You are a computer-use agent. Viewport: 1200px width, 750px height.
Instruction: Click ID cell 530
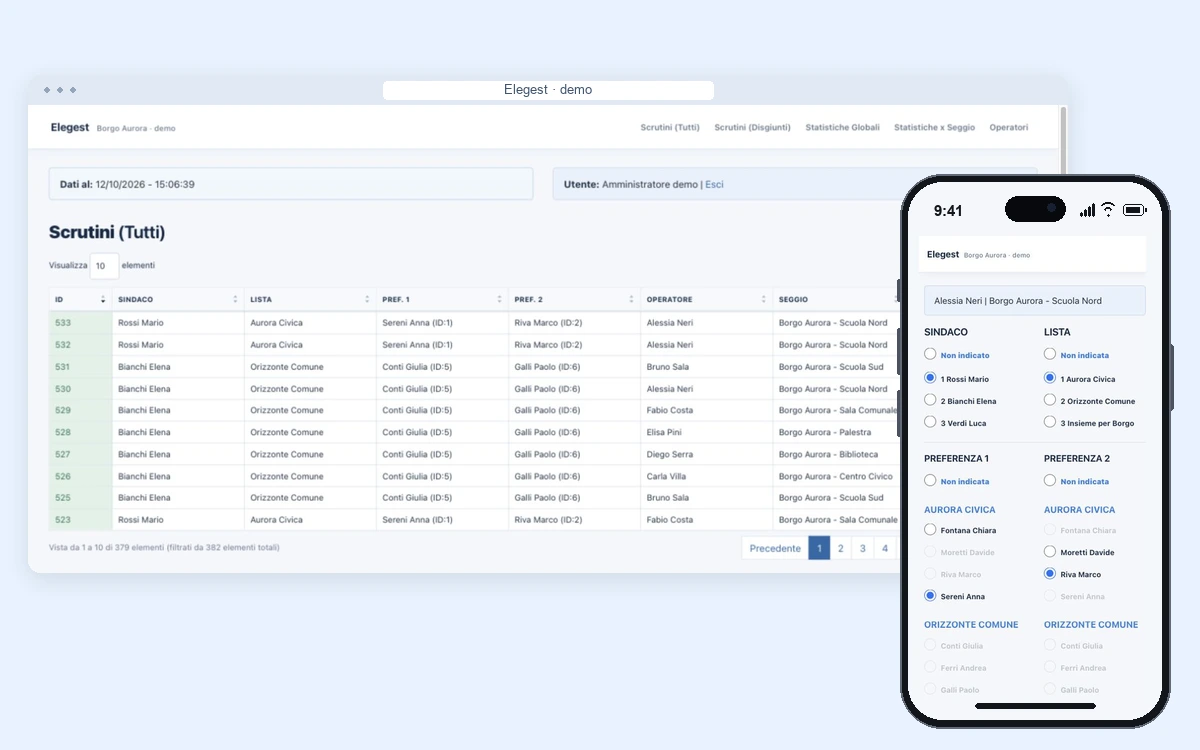(x=81, y=389)
